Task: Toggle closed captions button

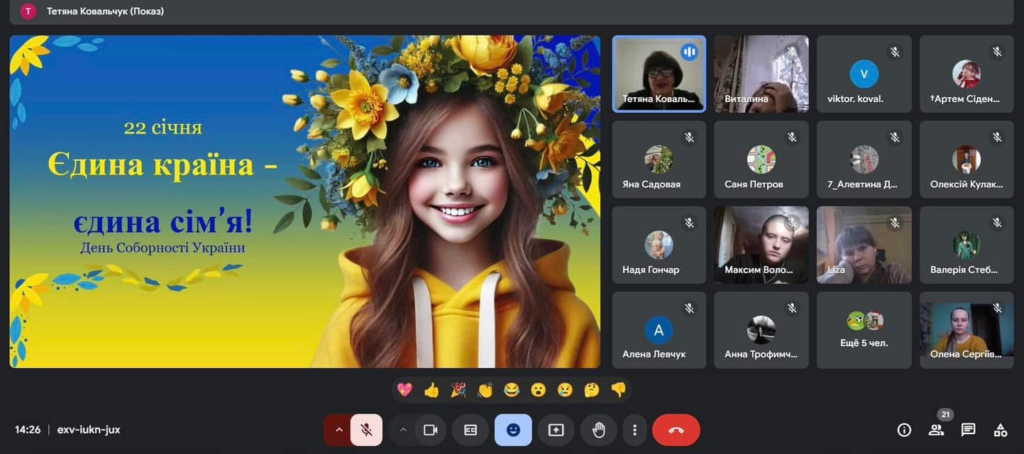Action: 470,430
